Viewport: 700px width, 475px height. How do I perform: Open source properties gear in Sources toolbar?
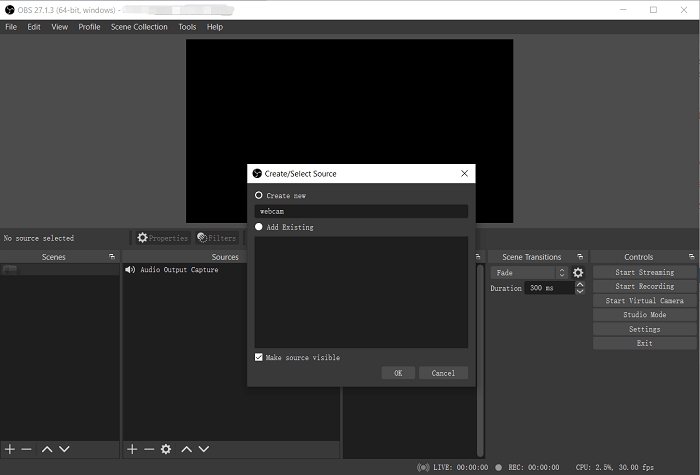click(x=166, y=449)
